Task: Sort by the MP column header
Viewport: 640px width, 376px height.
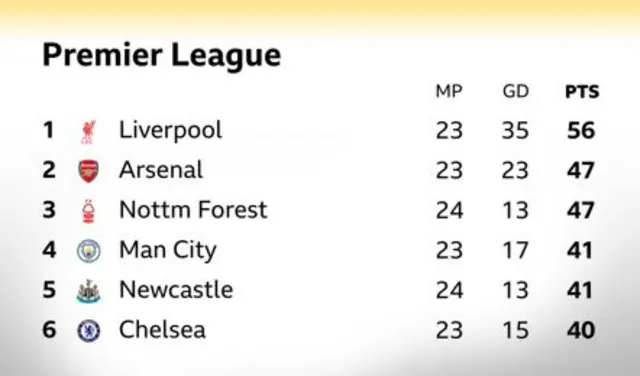Action: [449, 91]
